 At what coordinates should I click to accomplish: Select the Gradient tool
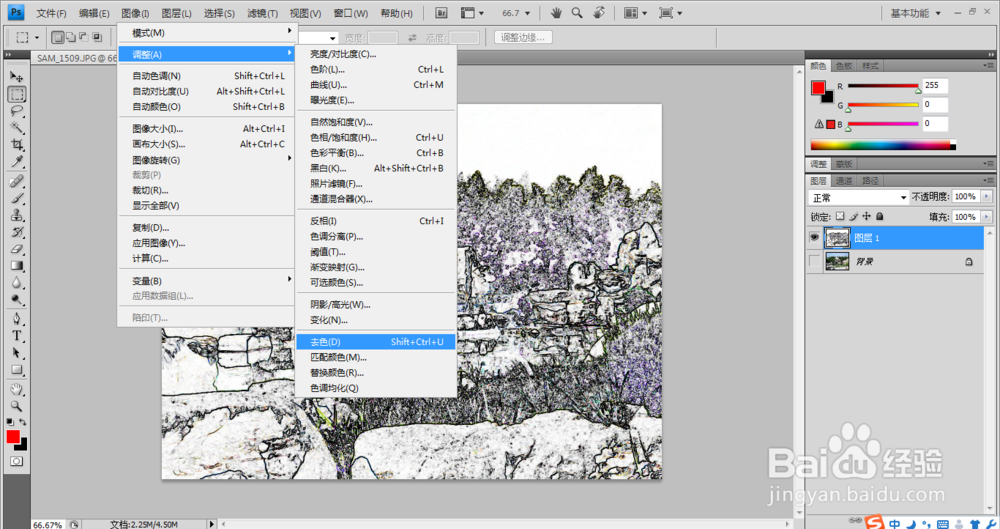point(17,266)
